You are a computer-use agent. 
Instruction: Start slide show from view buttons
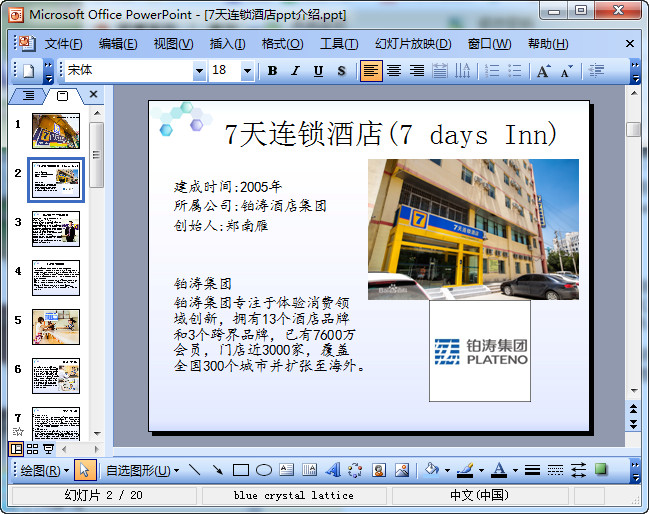pyautogui.click(x=48, y=450)
